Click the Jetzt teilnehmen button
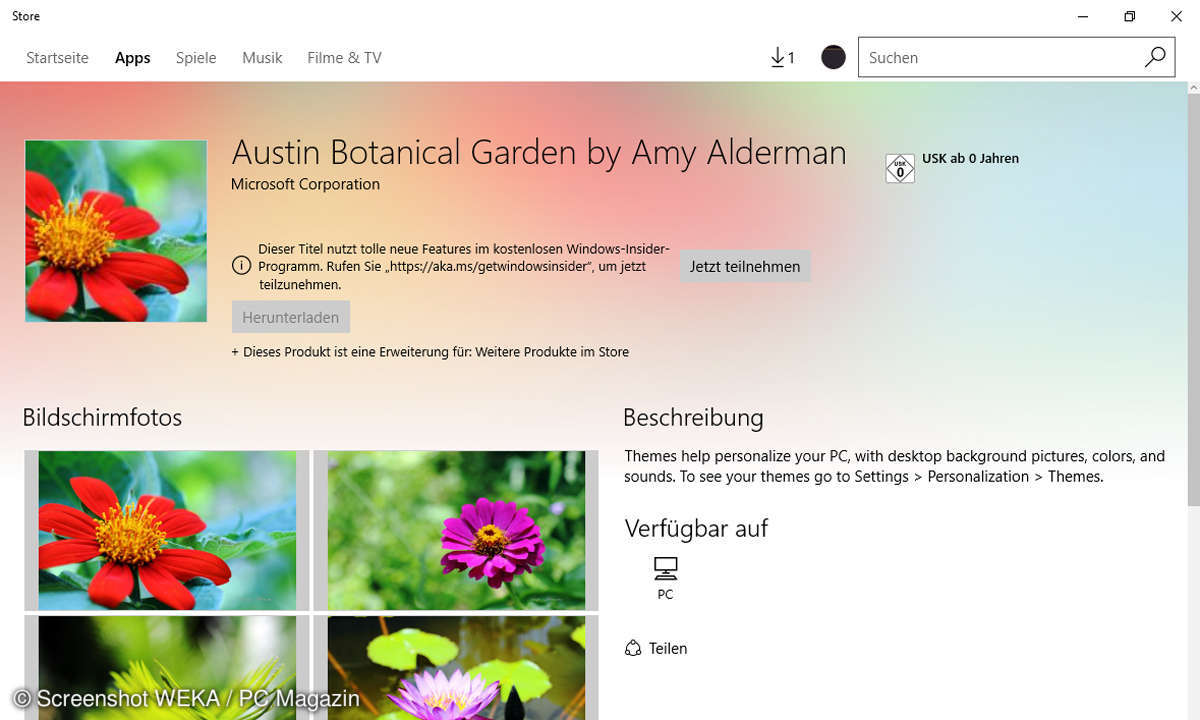The width and height of the screenshot is (1200, 720). click(745, 267)
